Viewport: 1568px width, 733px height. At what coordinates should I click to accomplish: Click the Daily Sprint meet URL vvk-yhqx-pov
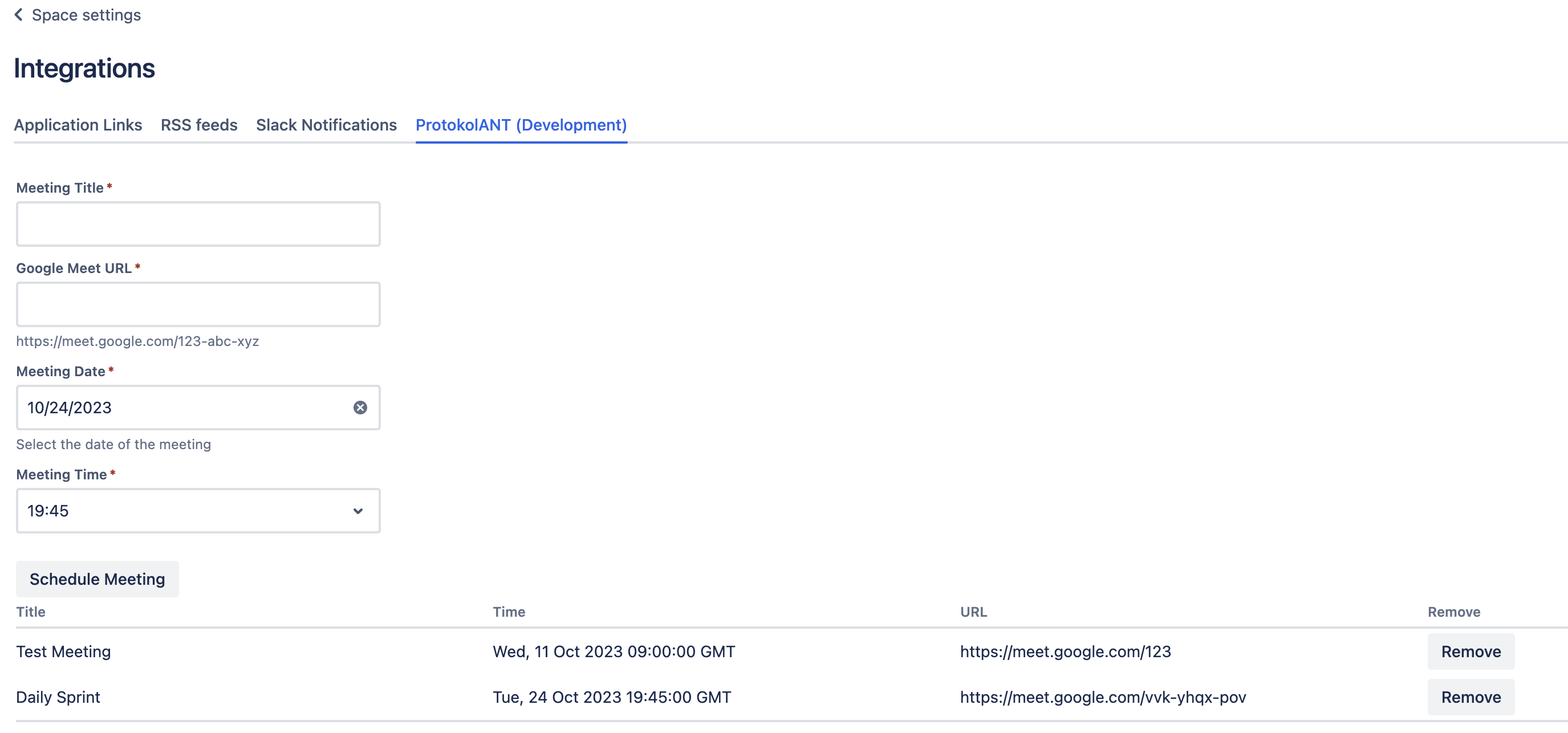1103,697
